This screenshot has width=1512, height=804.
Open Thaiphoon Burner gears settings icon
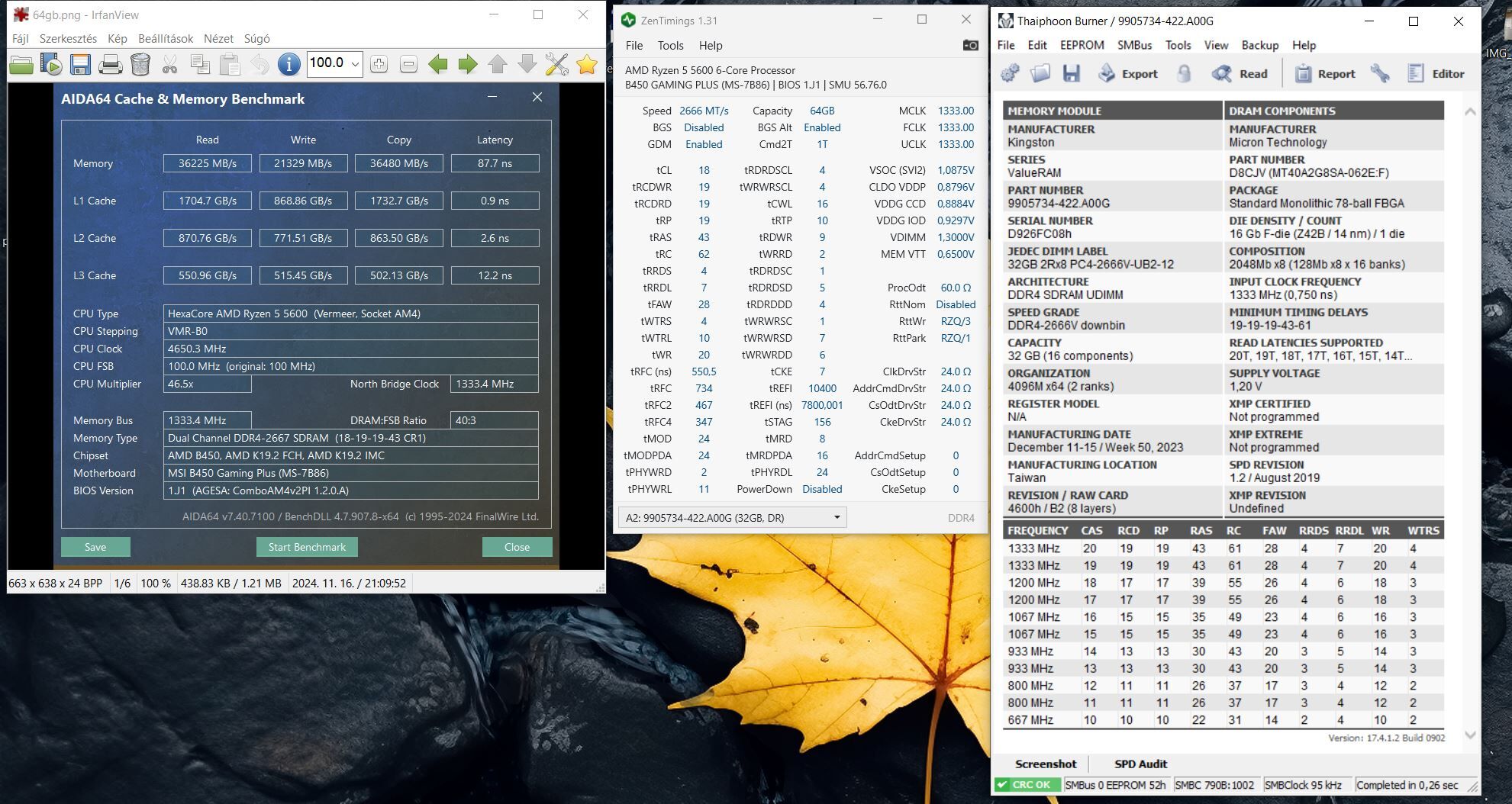[x=1011, y=74]
